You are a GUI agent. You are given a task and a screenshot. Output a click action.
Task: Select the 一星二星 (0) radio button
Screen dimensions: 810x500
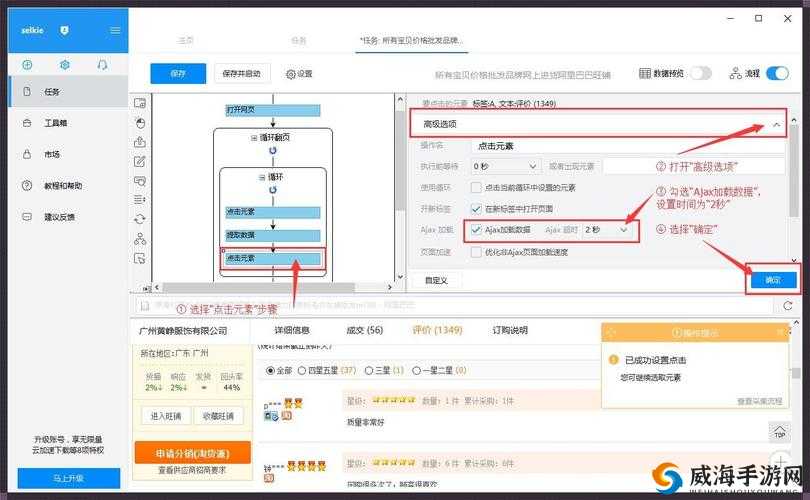(416, 370)
